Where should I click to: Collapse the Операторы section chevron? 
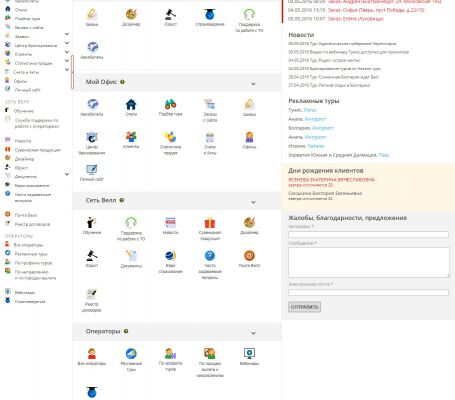pos(253,333)
